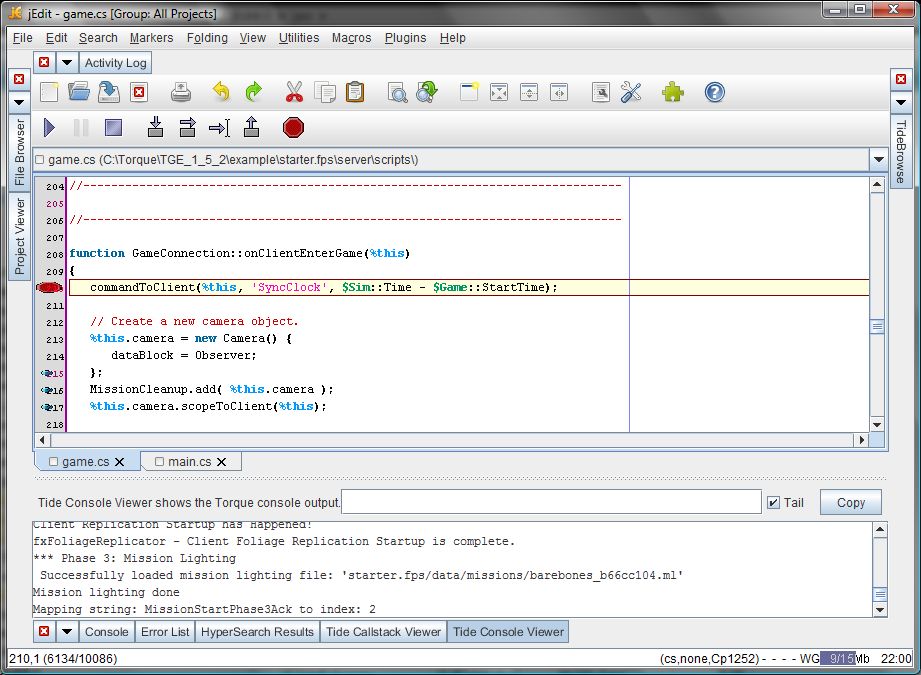Click the Undo arrow icon
This screenshot has height=675, width=921.
(x=221, y=93)
